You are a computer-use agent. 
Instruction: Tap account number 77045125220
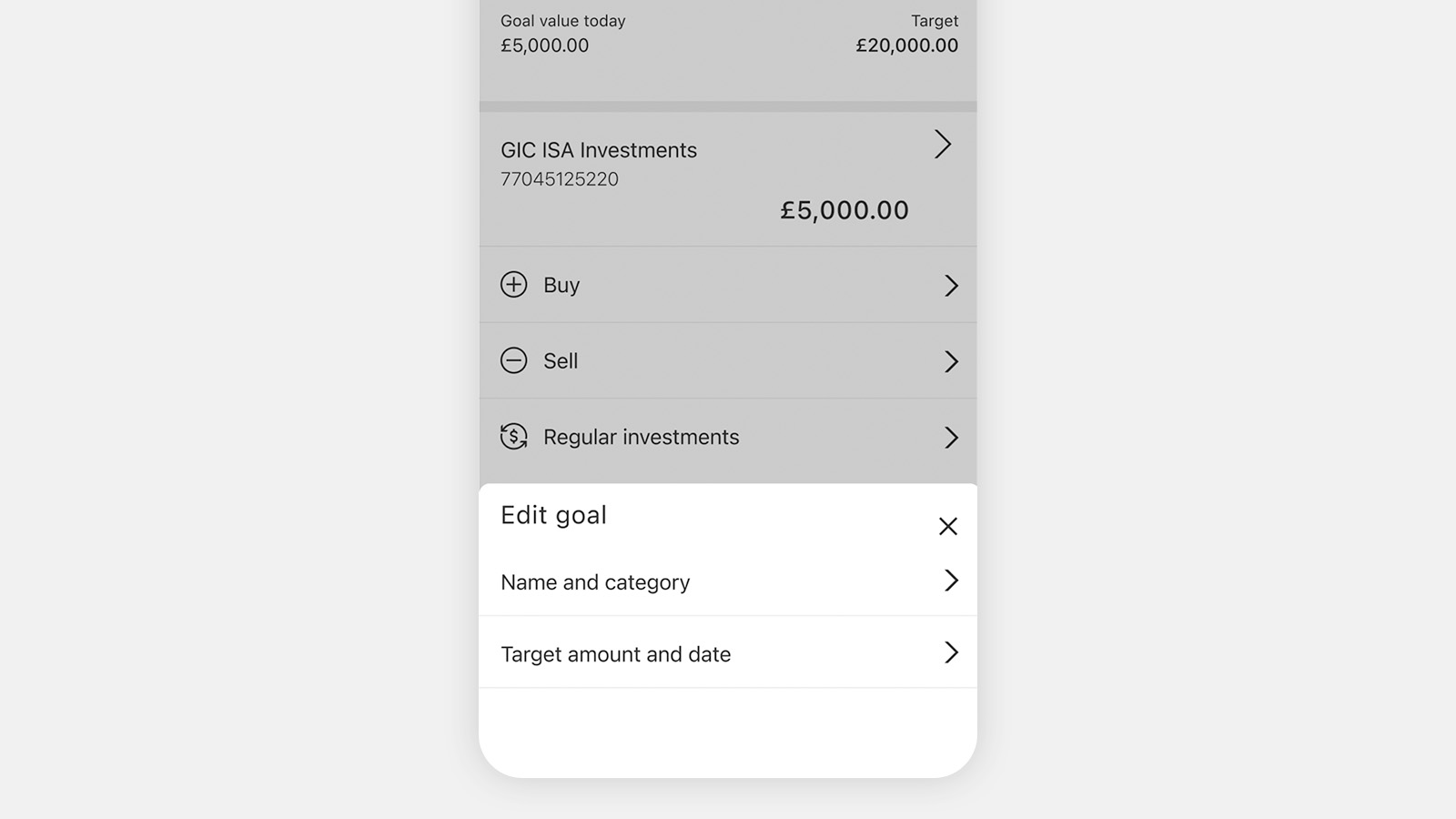coord(560,179)
